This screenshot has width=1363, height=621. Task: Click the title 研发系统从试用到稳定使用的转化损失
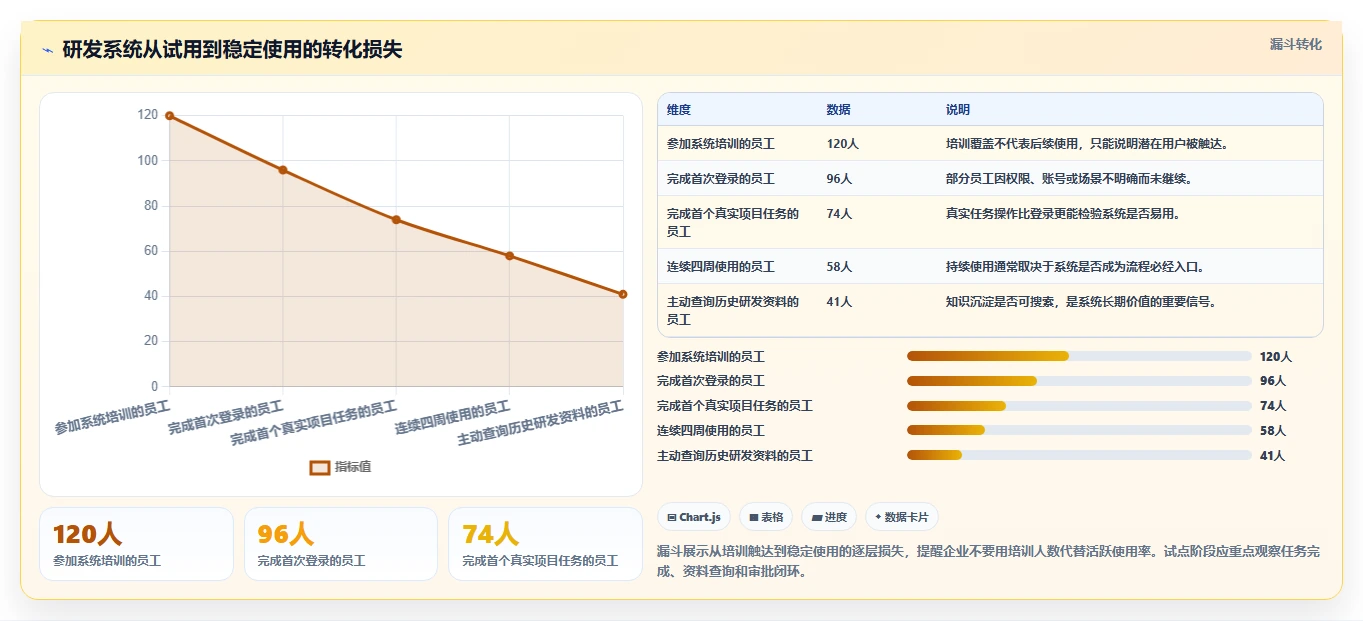click(232, 50)
